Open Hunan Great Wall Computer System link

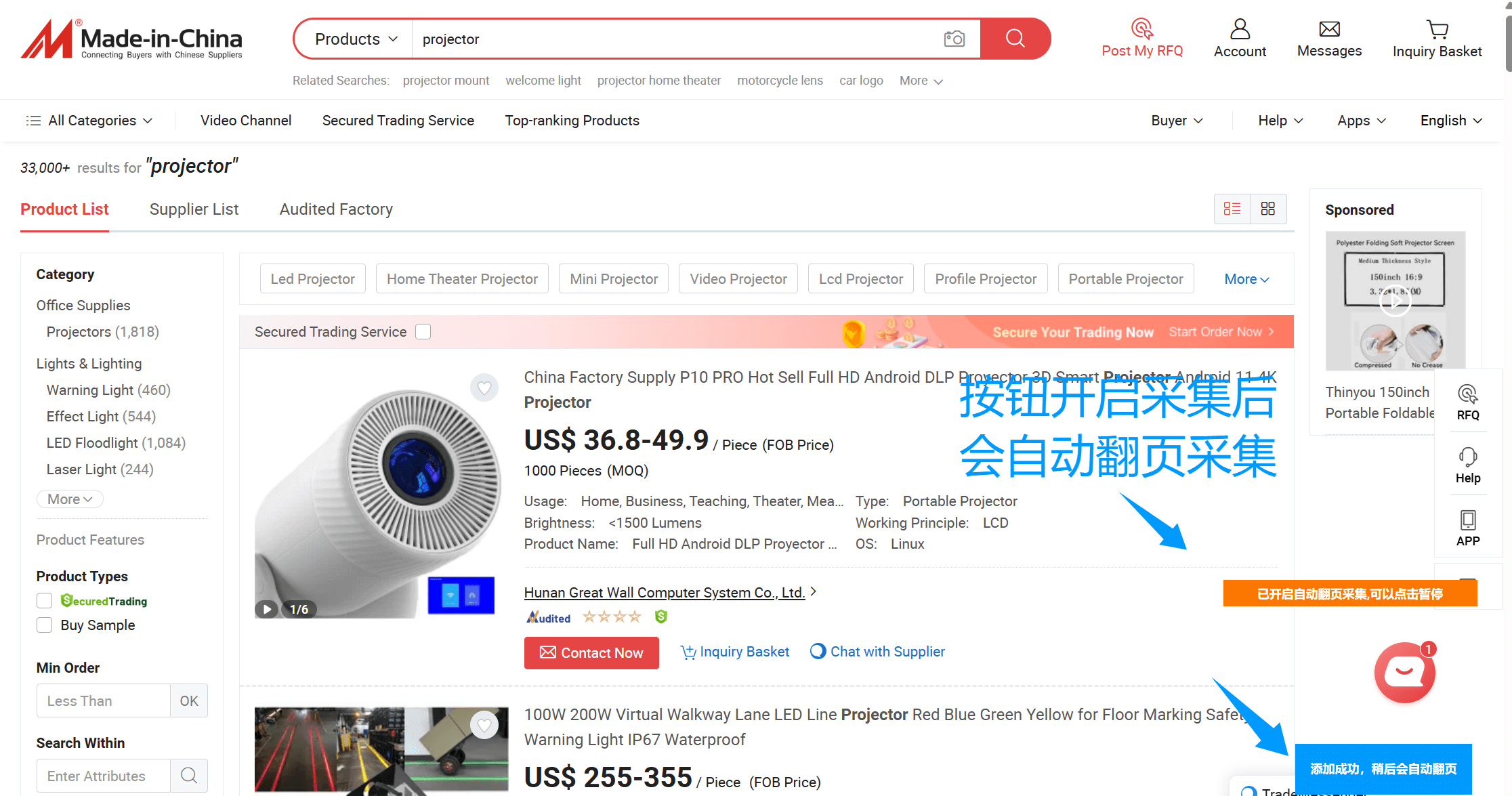[x=665, y=593]
